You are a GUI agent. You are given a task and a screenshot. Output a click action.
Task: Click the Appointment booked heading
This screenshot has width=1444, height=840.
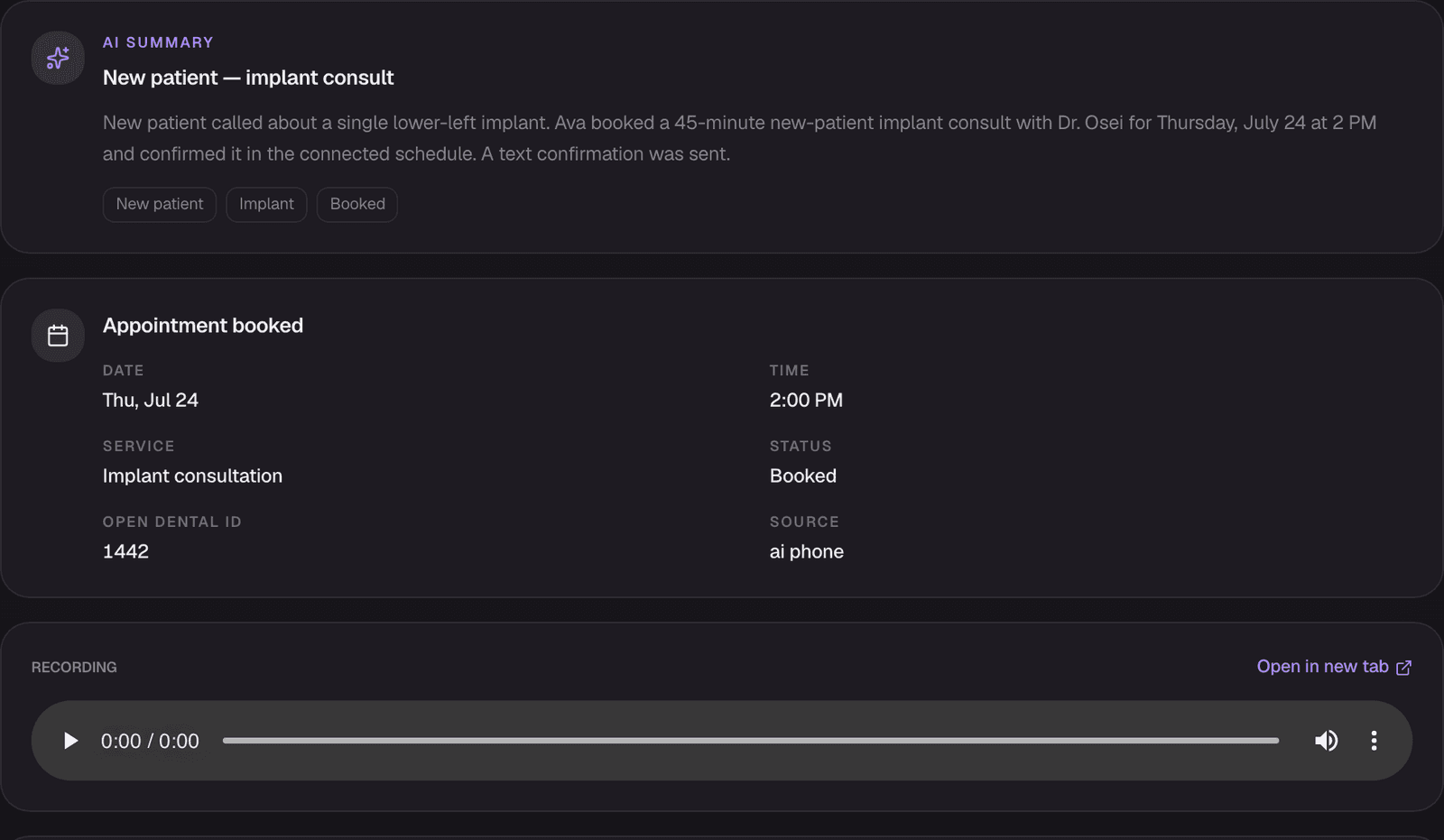(203, 326)
